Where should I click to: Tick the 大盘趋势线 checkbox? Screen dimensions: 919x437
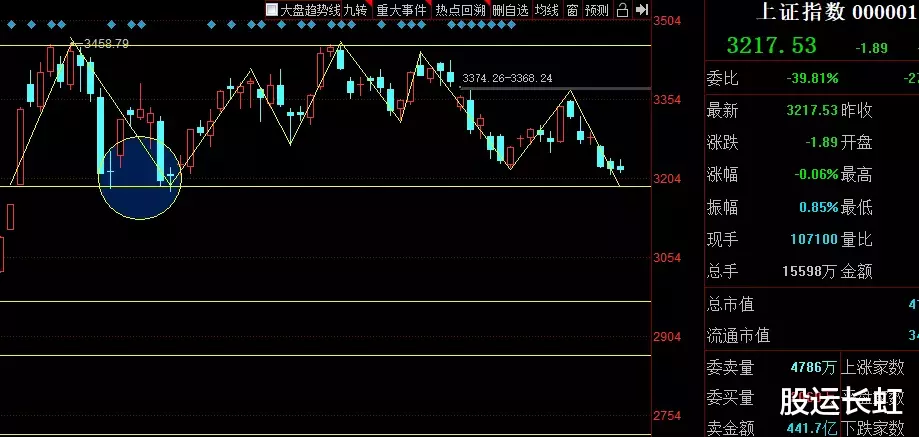point(271,10)
